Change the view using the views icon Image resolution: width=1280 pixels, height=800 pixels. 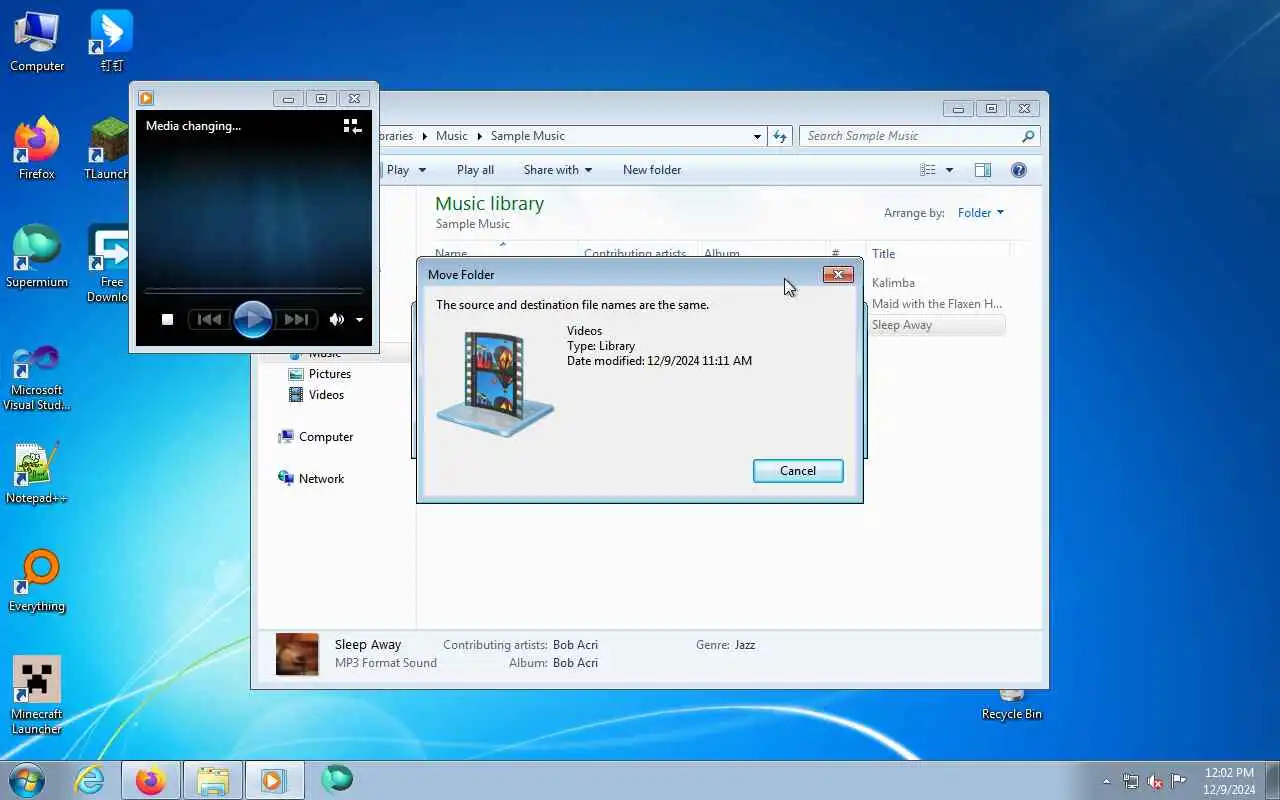[x=928, y=170]
